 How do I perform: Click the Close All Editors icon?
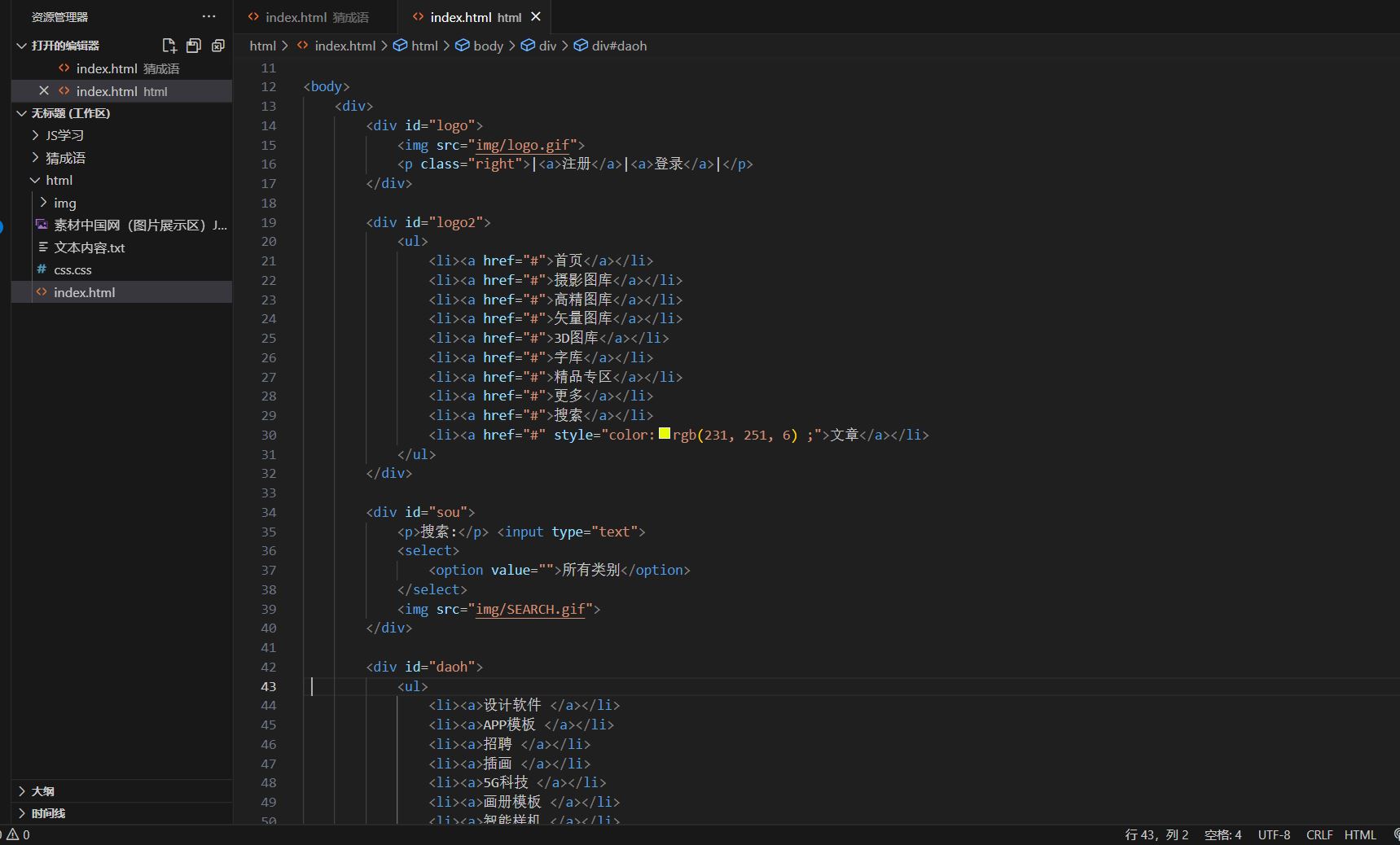click(x=217, y=46)
